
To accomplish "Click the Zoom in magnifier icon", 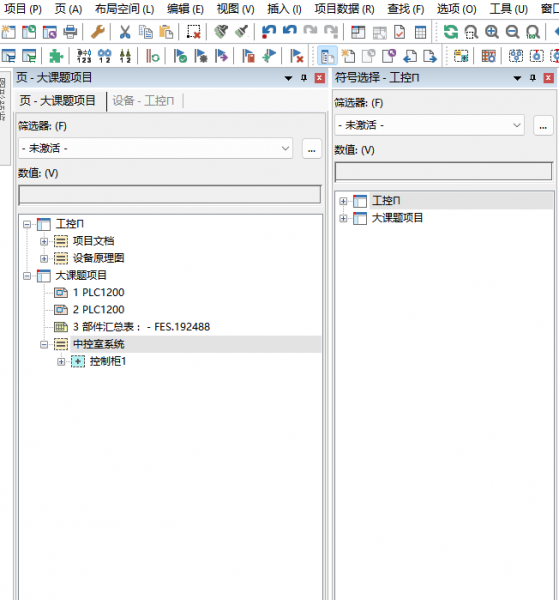I will click(492, 32).
